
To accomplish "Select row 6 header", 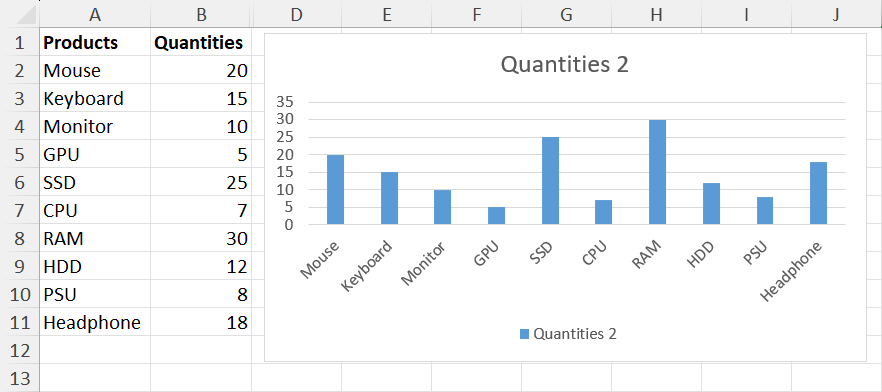I will click(20, 183).
